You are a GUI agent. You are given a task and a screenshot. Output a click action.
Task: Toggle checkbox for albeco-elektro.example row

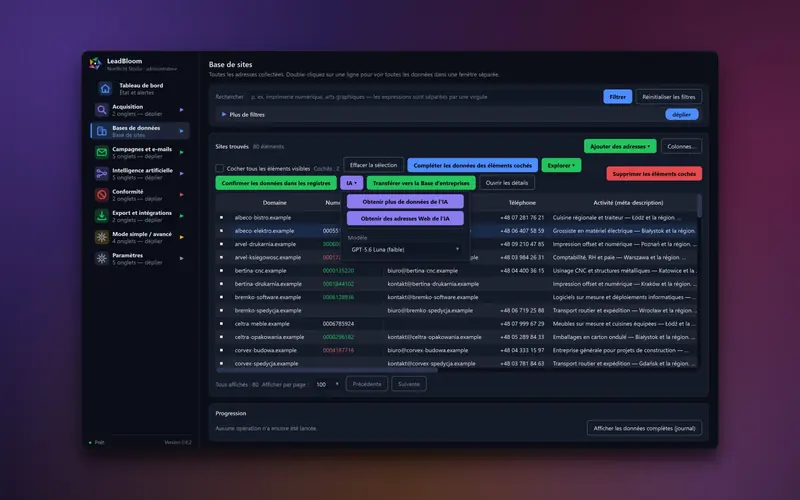pyautogui.click(x=221, y=231)
